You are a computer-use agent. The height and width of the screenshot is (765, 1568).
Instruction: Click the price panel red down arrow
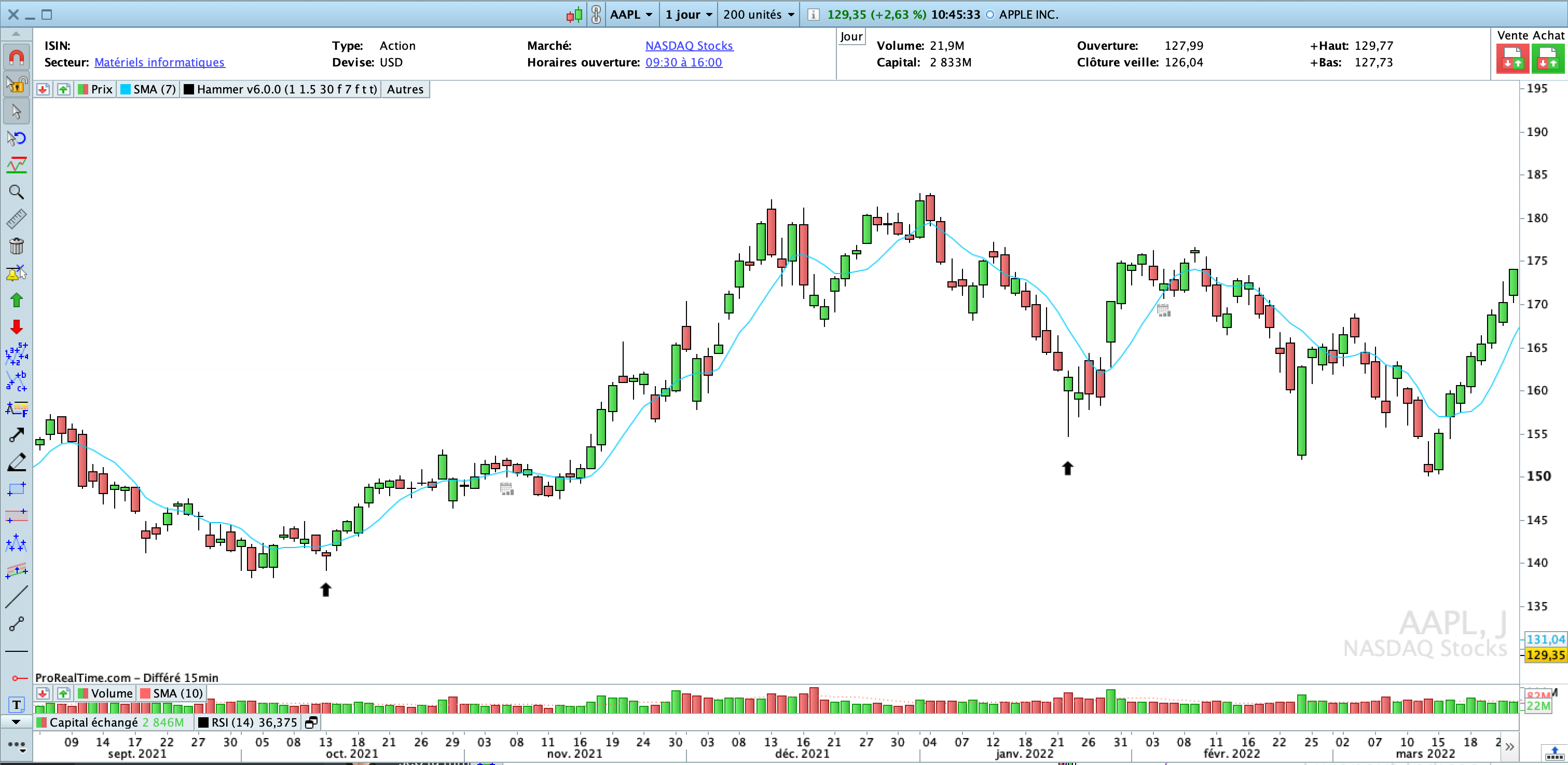coord(43,90)
